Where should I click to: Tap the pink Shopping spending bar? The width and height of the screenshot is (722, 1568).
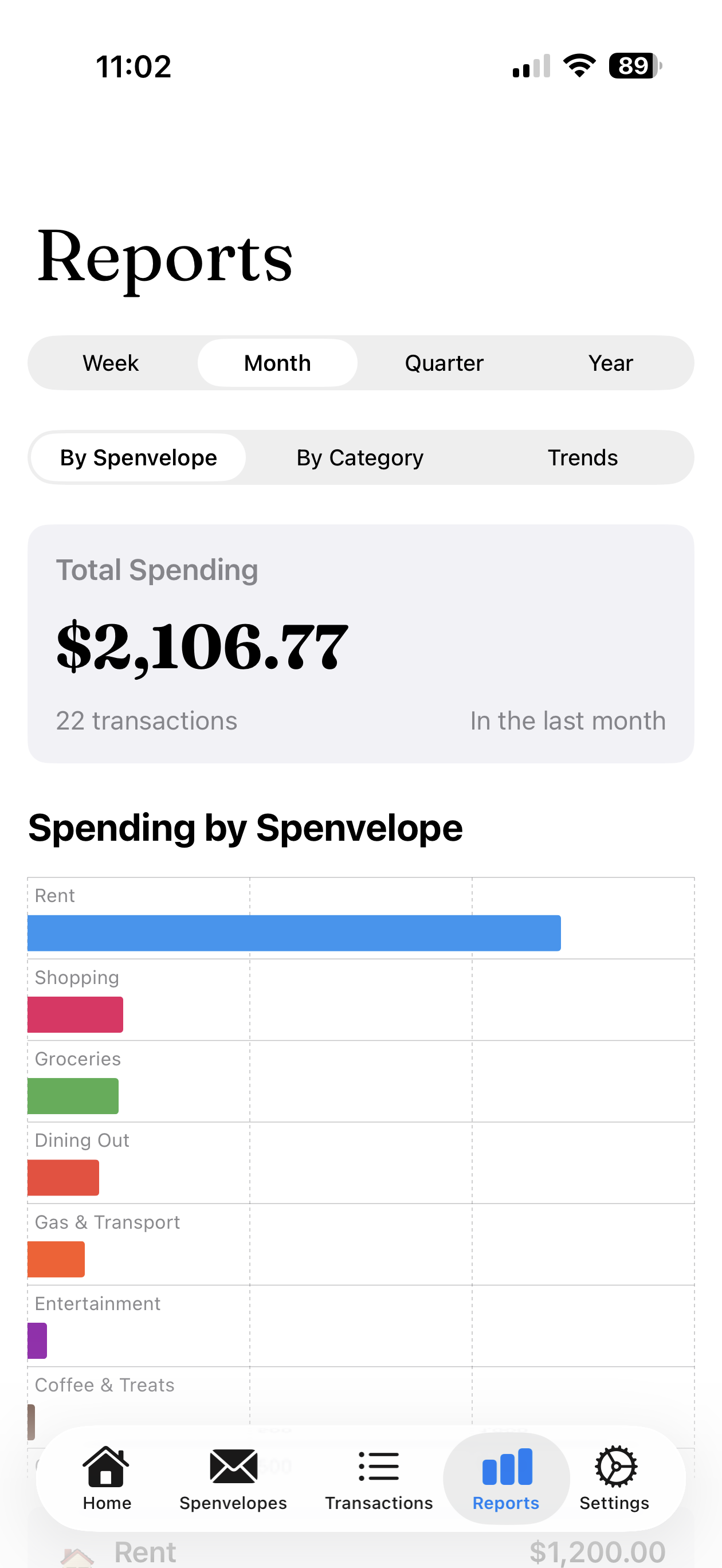[x=76, y=1015]
